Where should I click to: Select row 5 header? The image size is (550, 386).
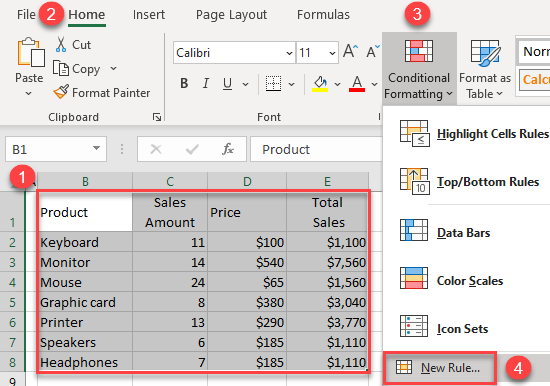point(13,302)
